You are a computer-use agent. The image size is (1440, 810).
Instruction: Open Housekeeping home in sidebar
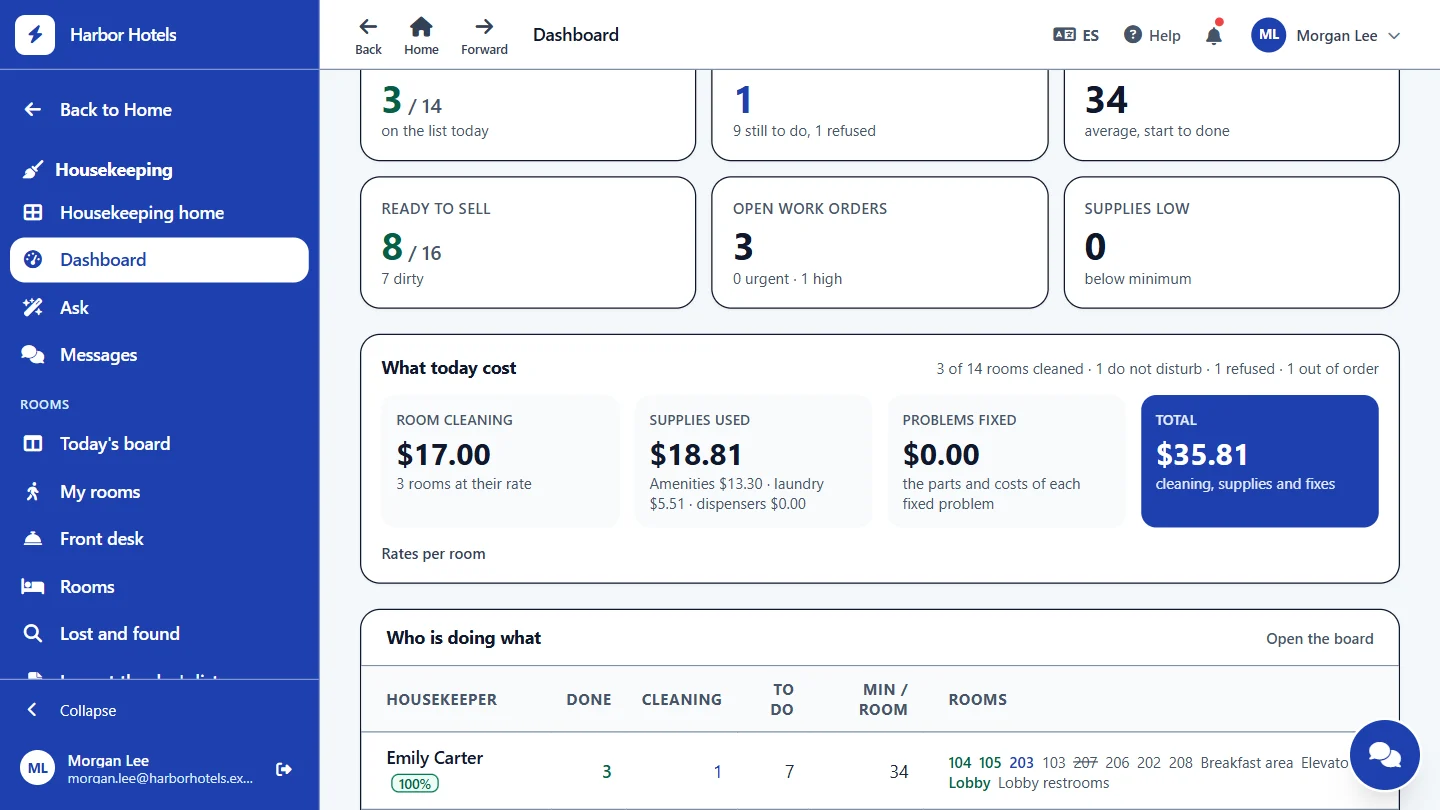[x=160, y=213]
